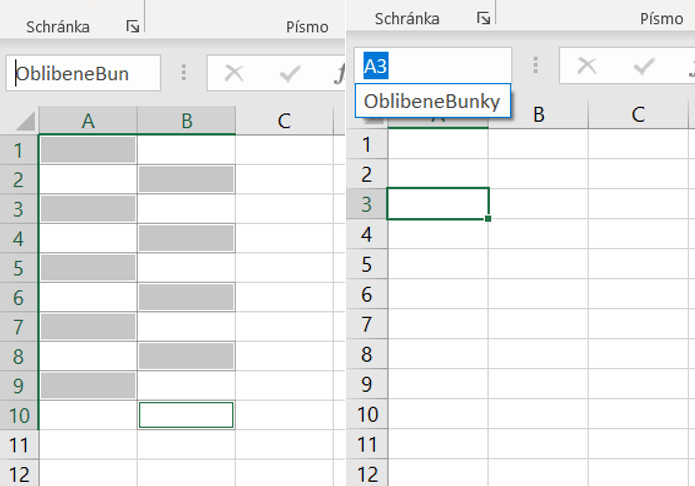The image size is (695, 486).
Task: Select column B header in left sheet
Action: (x=187, y=121)
